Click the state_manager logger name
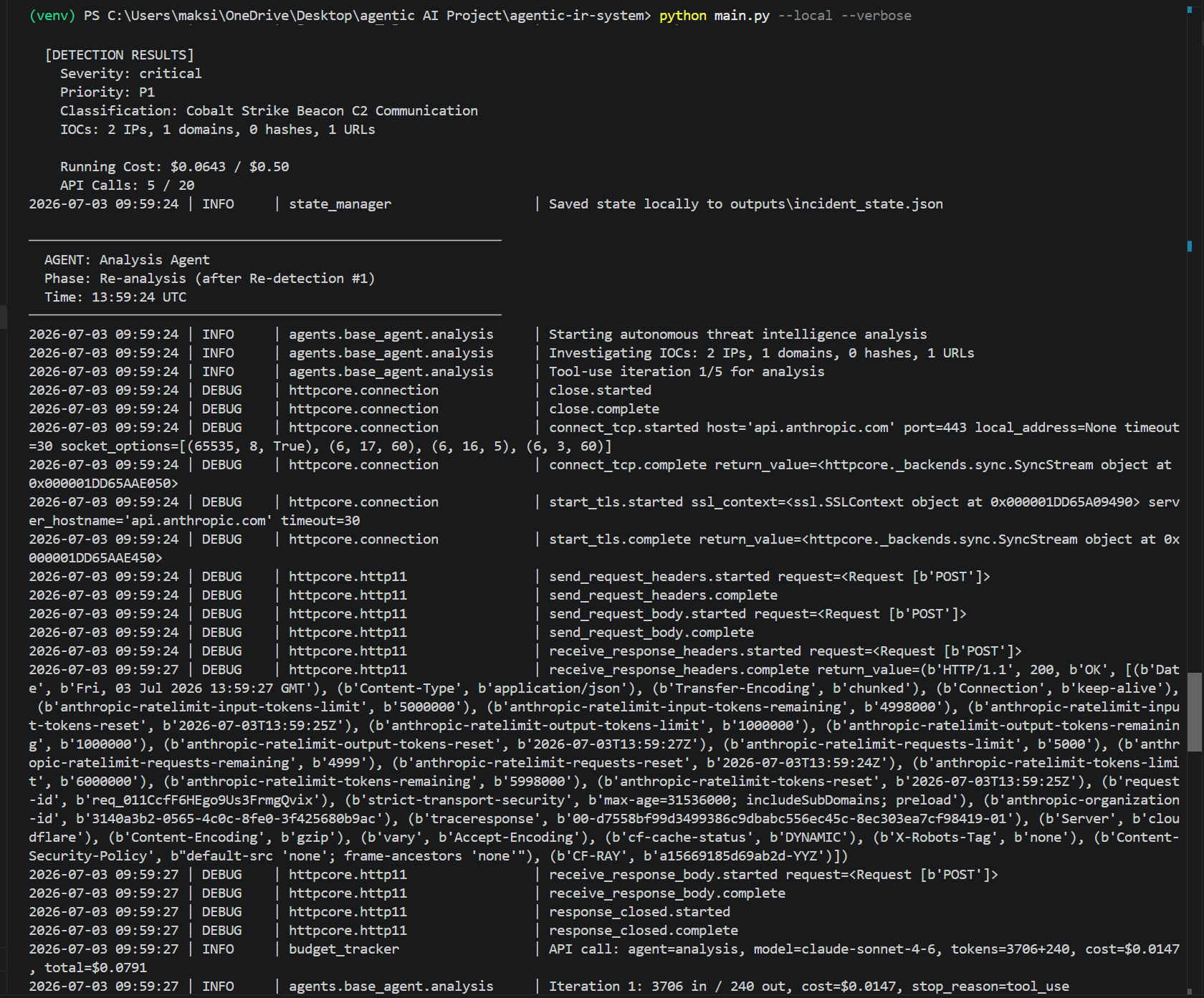1204x998 pixels. [x=340, y=204]
